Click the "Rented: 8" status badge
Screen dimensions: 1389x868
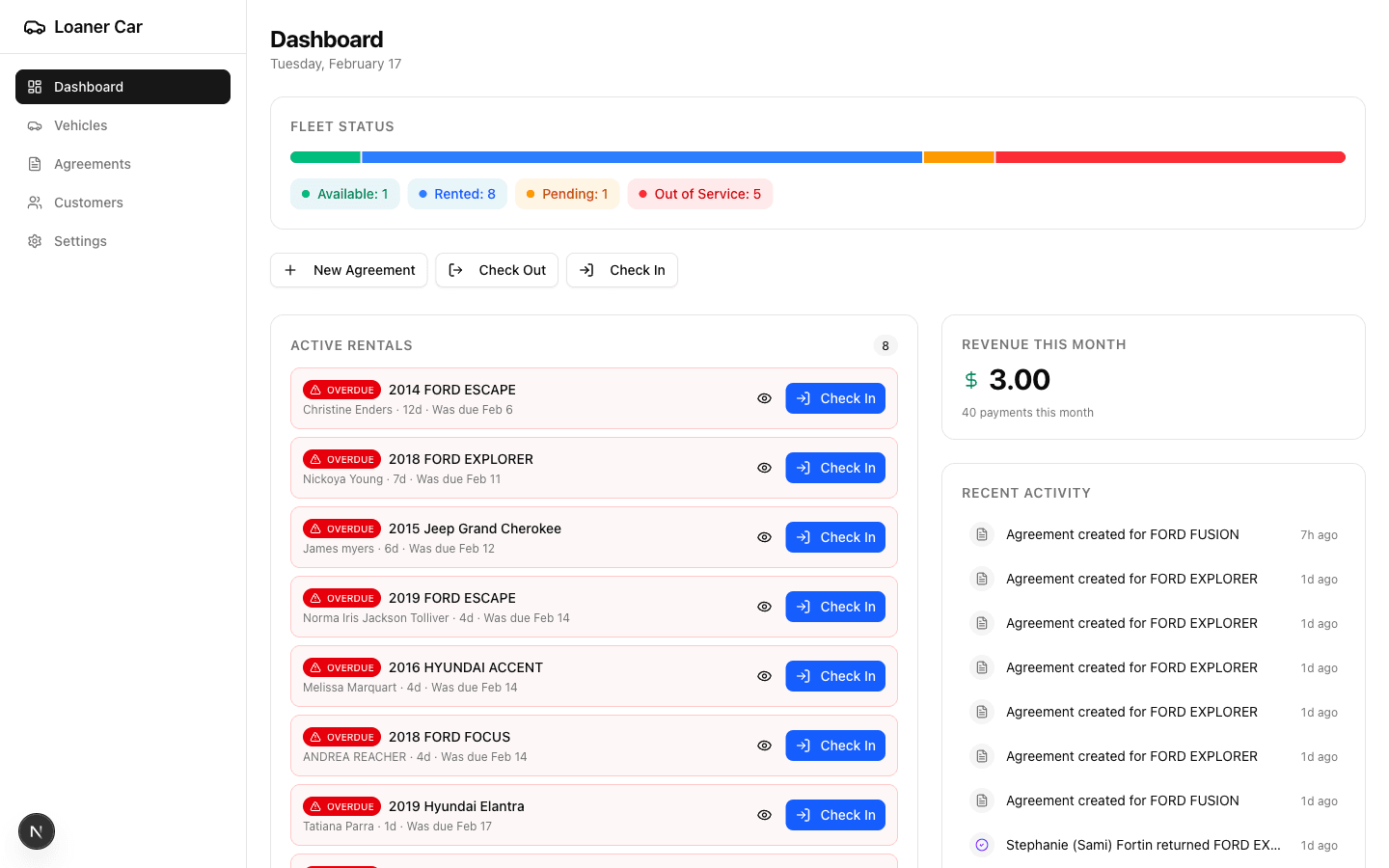coord(457,194)
